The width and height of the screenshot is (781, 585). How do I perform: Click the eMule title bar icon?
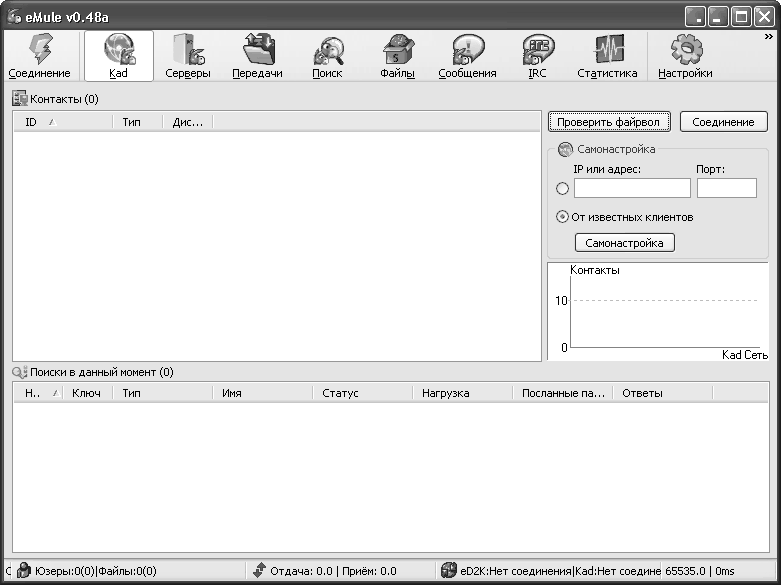[14, 17]
